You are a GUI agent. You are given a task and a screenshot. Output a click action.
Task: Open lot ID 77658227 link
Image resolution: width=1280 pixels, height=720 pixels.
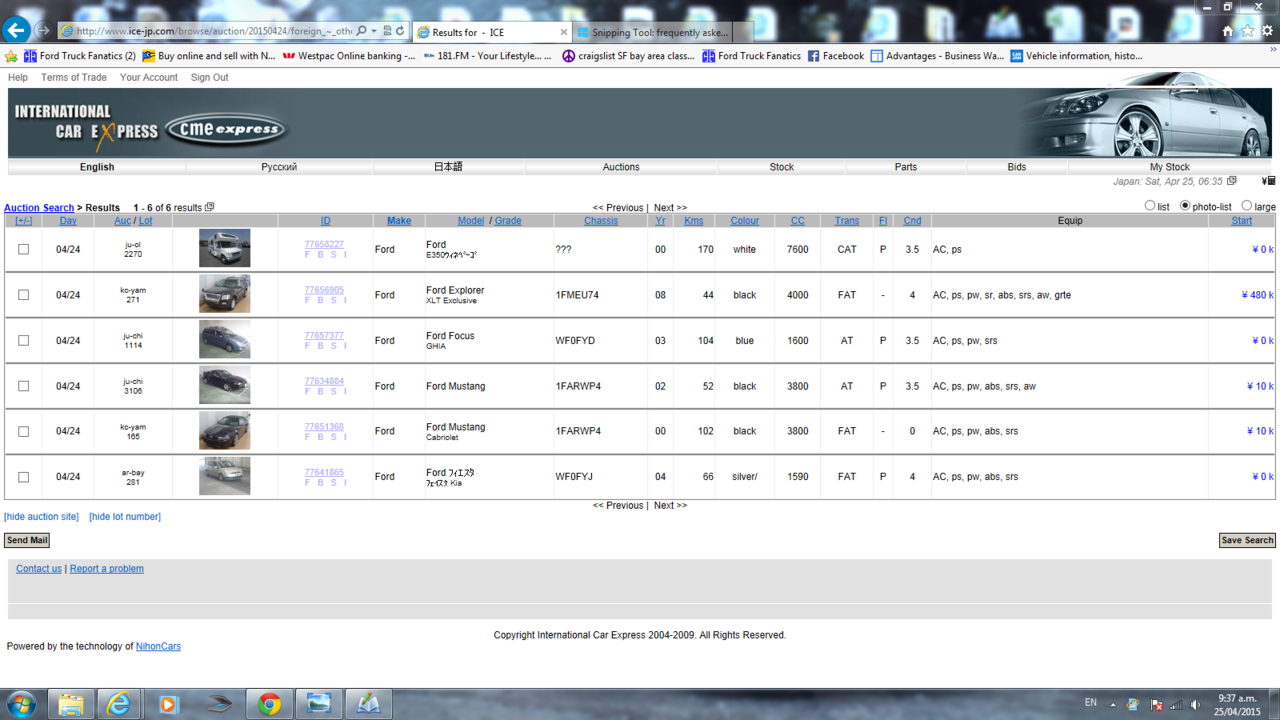click(324, 244)
